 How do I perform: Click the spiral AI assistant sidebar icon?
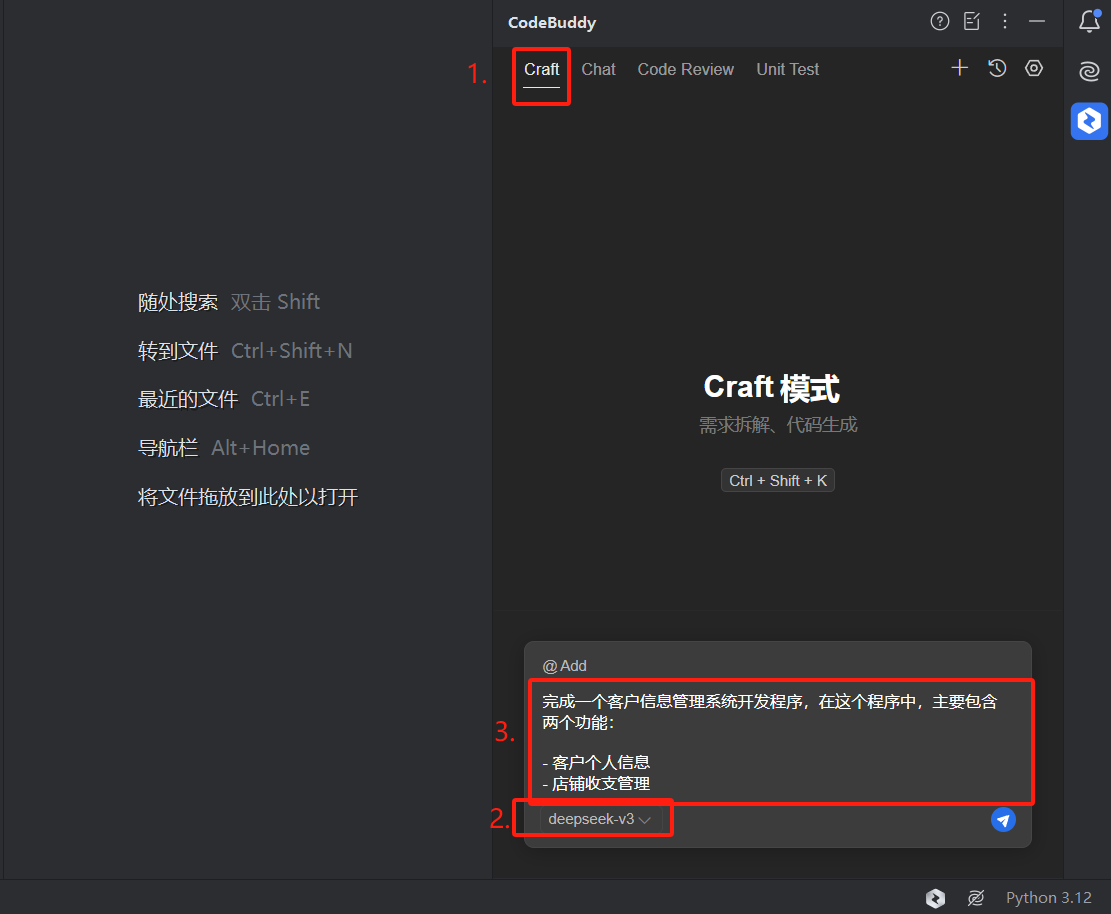tap(1089, 71)
